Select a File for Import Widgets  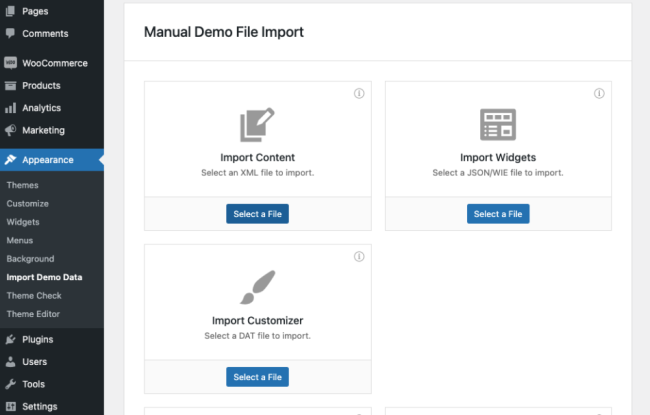pyautogui.click(x=498, y=214)
